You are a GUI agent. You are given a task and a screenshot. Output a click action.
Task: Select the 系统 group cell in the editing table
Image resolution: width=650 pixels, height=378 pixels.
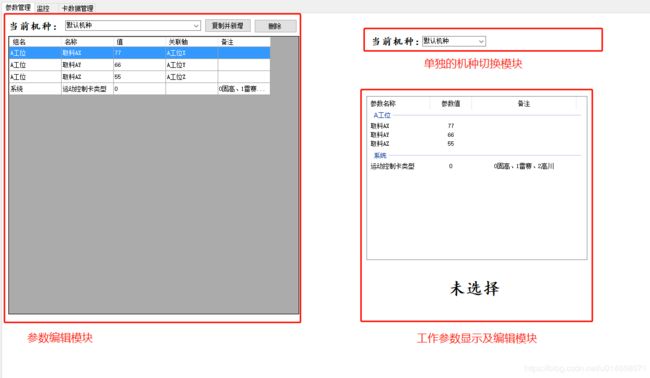point(35,89)
